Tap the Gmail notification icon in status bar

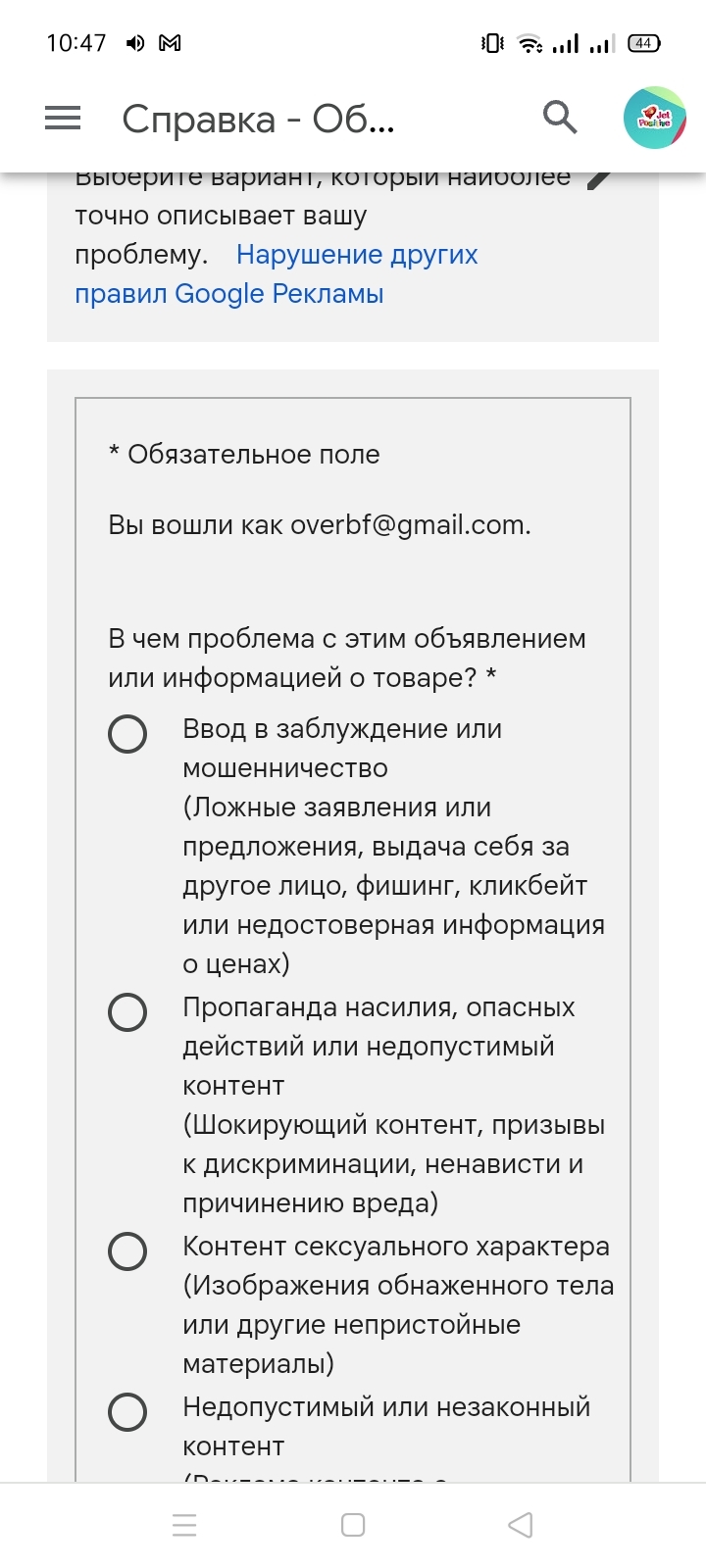point(170,43)
